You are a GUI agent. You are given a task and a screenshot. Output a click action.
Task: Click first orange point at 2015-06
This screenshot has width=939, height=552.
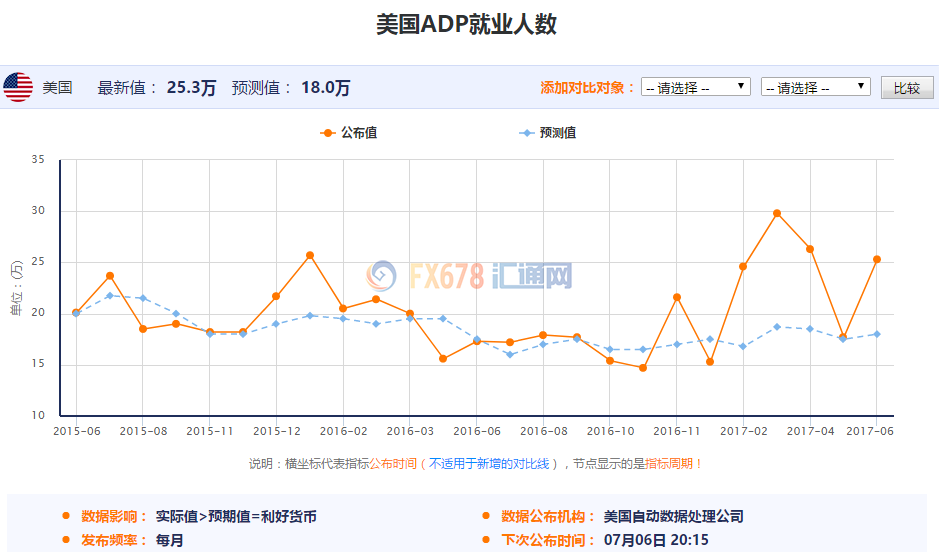click(76, 313)
